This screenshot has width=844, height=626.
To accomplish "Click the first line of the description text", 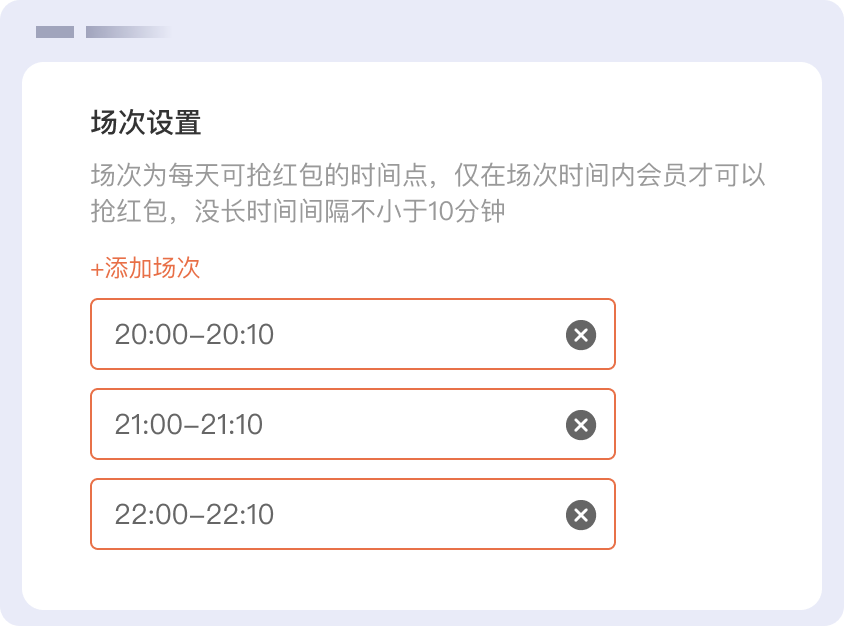I will 428,176.
